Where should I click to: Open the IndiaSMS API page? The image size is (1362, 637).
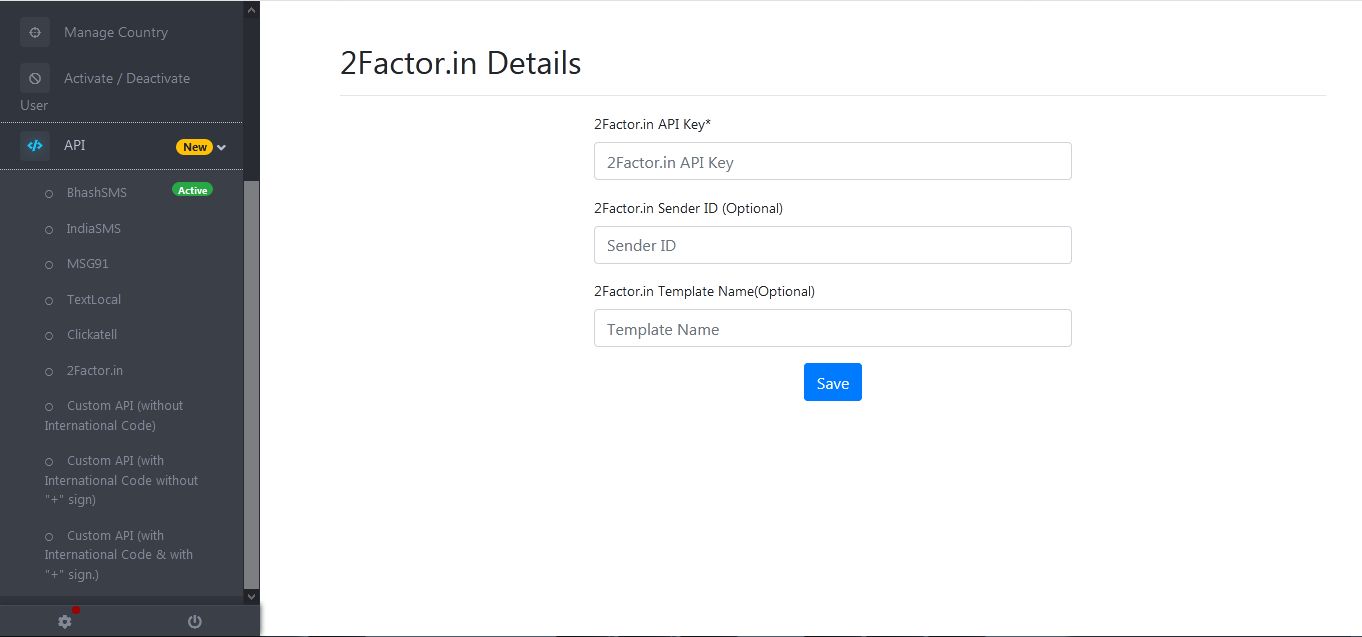[93, 229]
